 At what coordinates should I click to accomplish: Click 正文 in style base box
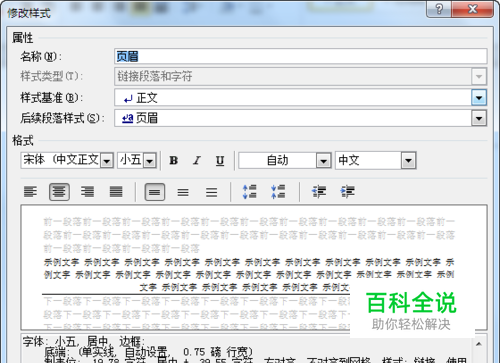(147, 98)
